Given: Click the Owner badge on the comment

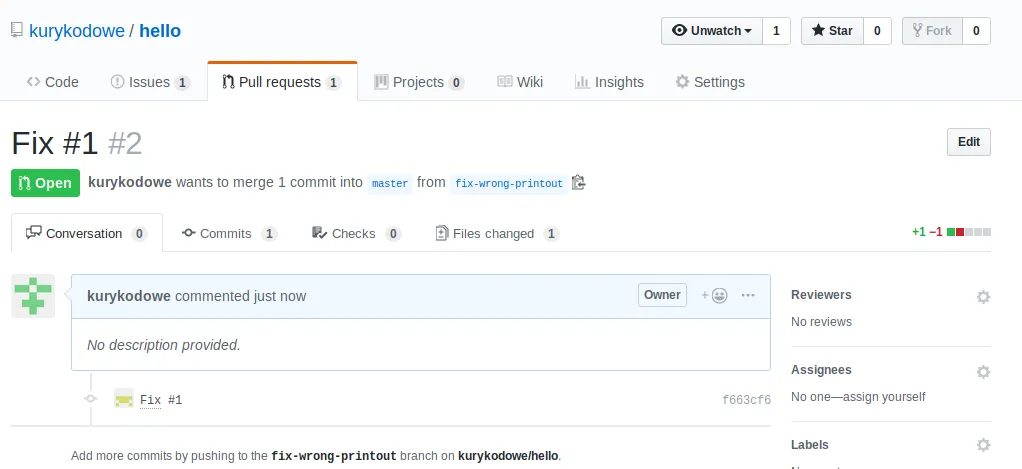Looking at the screenshot, I should (662, 295).
